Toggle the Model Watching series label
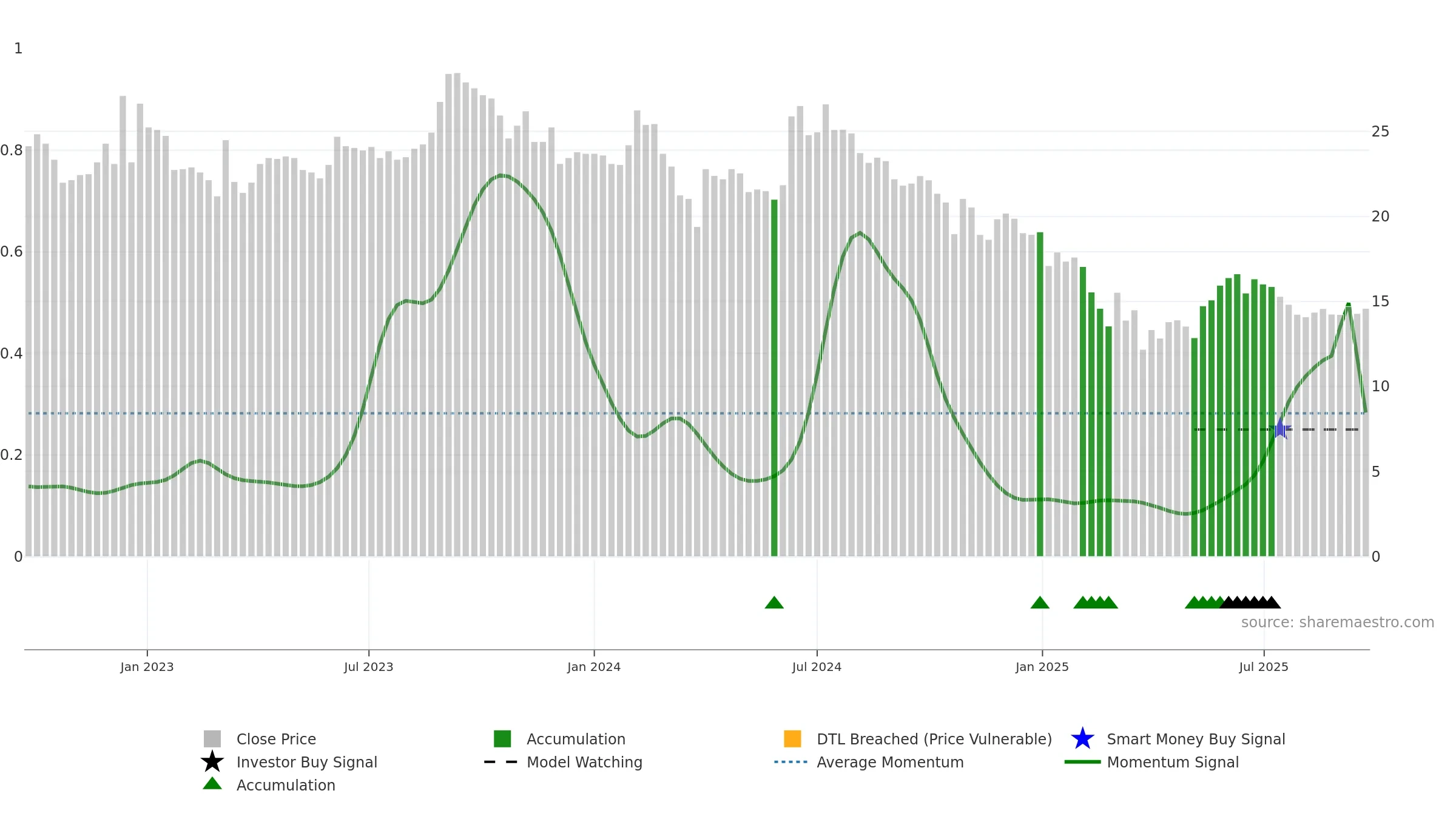1456x819 pixels. tap(584, 762)
